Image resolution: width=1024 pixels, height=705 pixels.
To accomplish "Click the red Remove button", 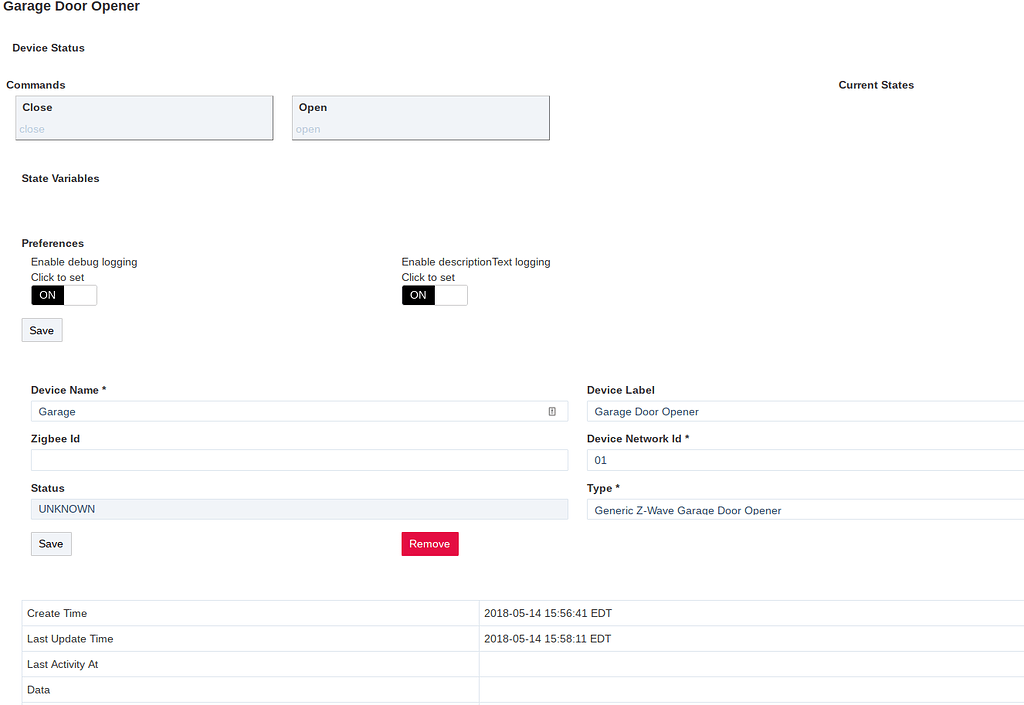I will tap(430, 544).
